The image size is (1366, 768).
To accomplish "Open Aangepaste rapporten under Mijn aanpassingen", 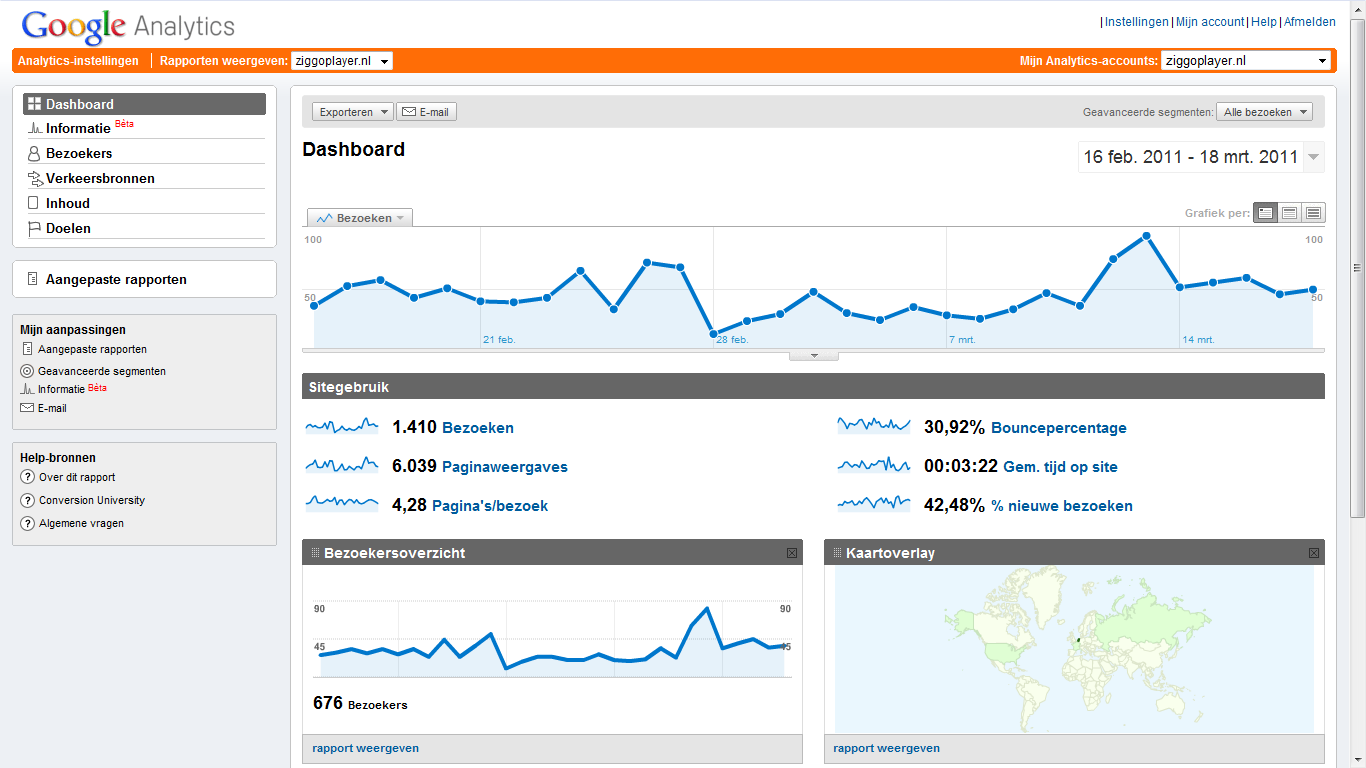I will coord(92,350).
